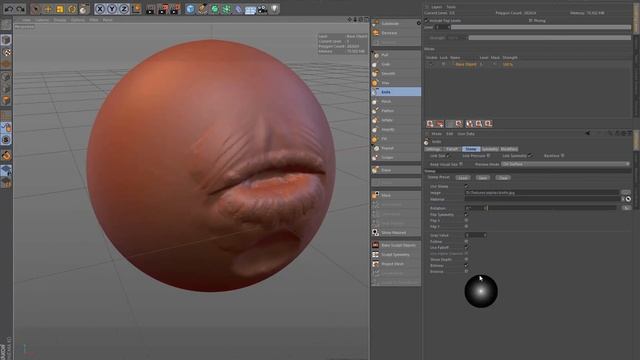Click the stamp Image path field
The width and height of the screenshot is (640, 360).
click(542, 193)
